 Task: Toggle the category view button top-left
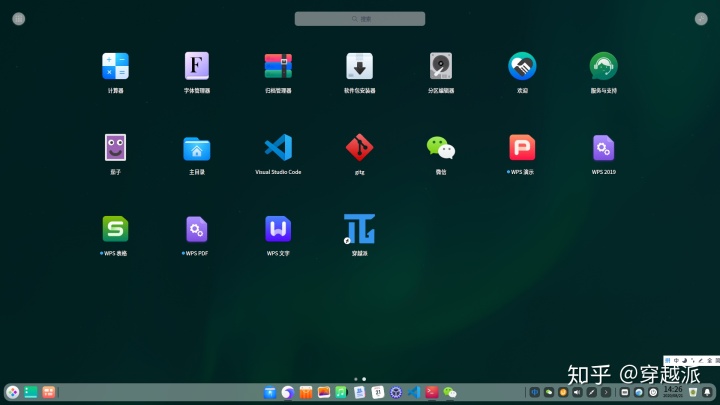[18, 19]
